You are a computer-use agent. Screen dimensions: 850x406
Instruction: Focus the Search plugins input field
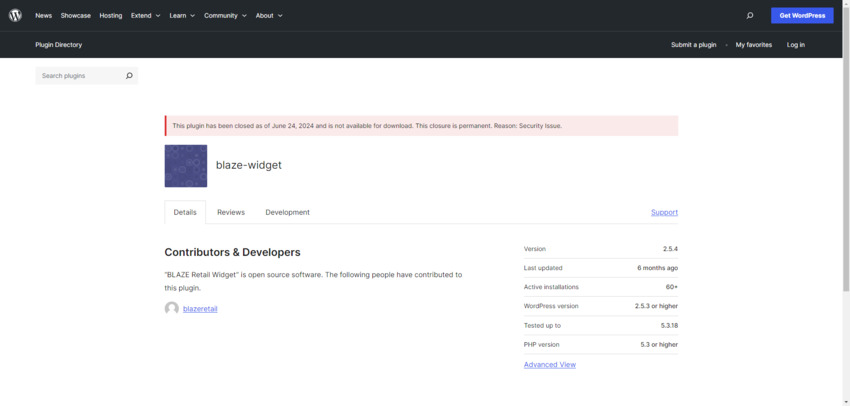click(78, 76)
